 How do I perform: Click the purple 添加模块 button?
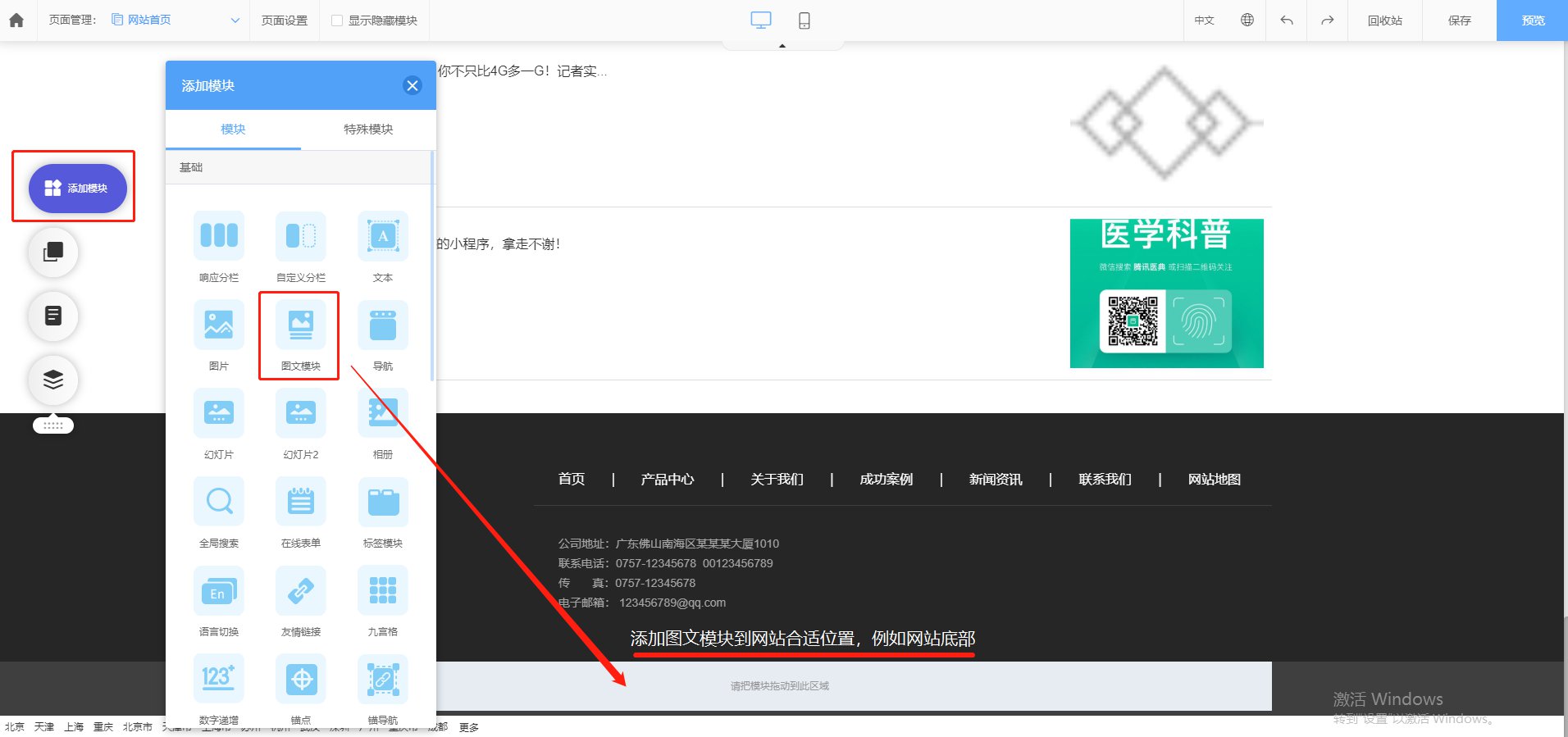tap(78, 189)
